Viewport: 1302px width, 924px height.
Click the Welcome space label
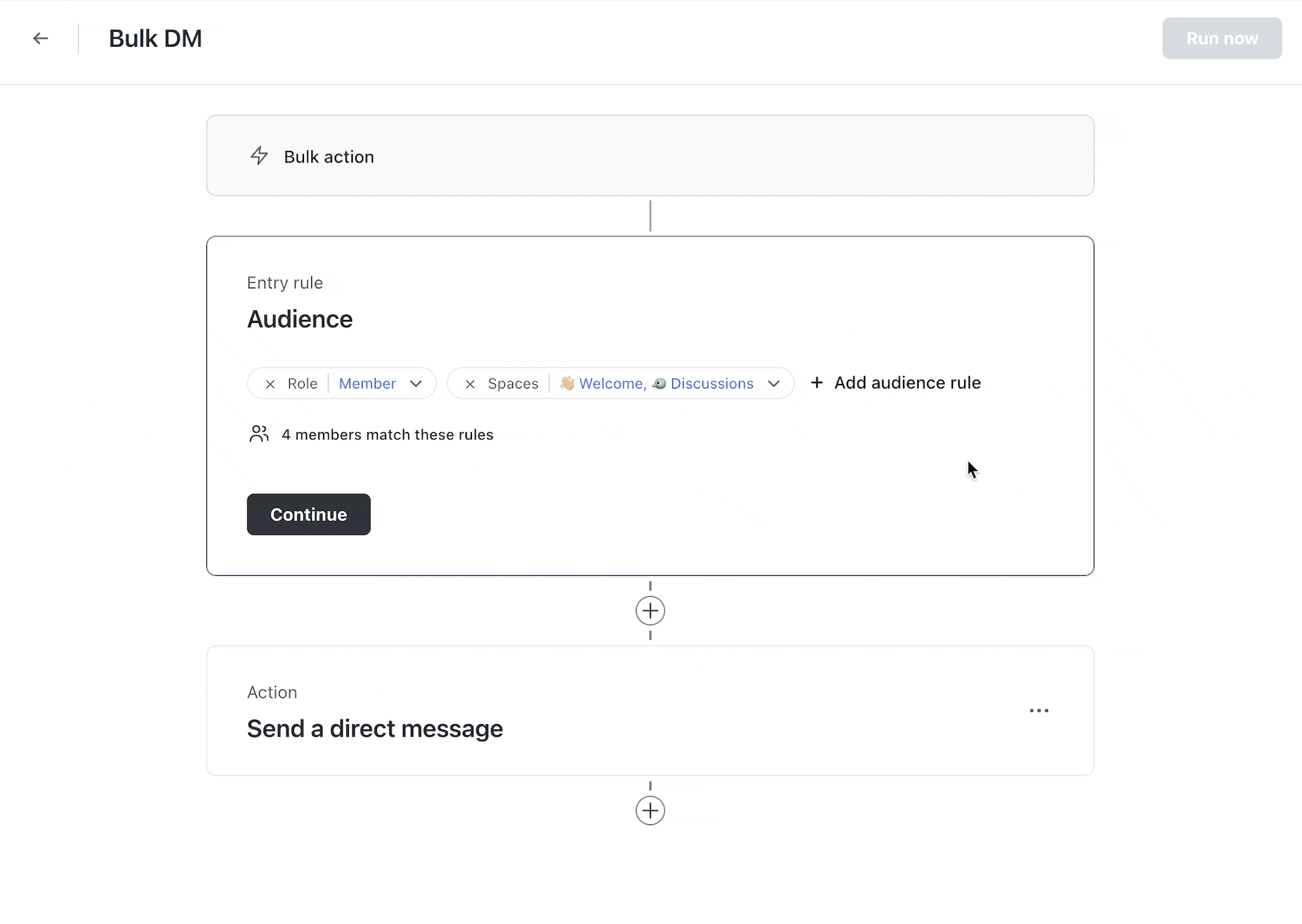pos(609,383)
